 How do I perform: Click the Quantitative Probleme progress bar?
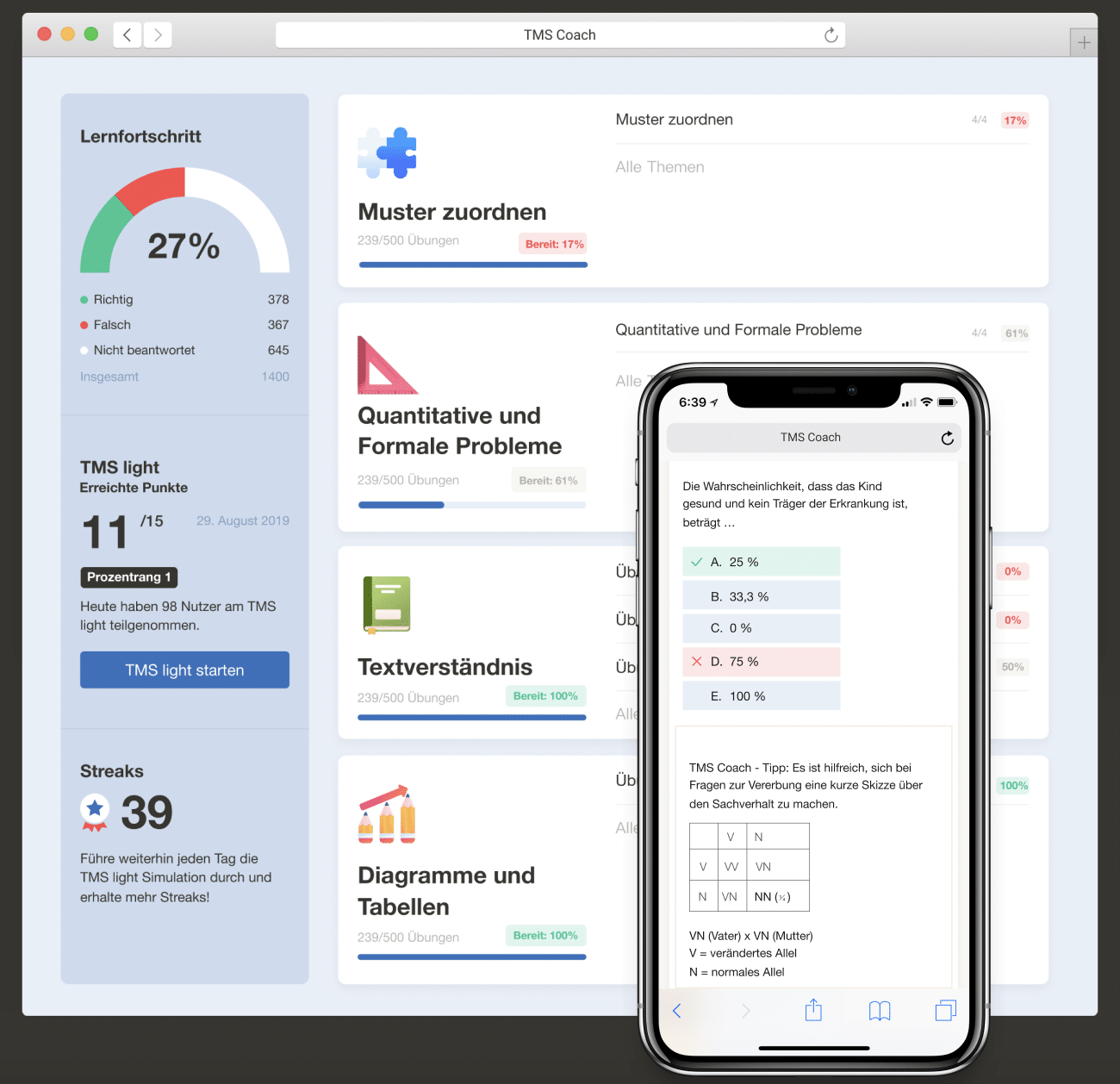tap(472, 505)
